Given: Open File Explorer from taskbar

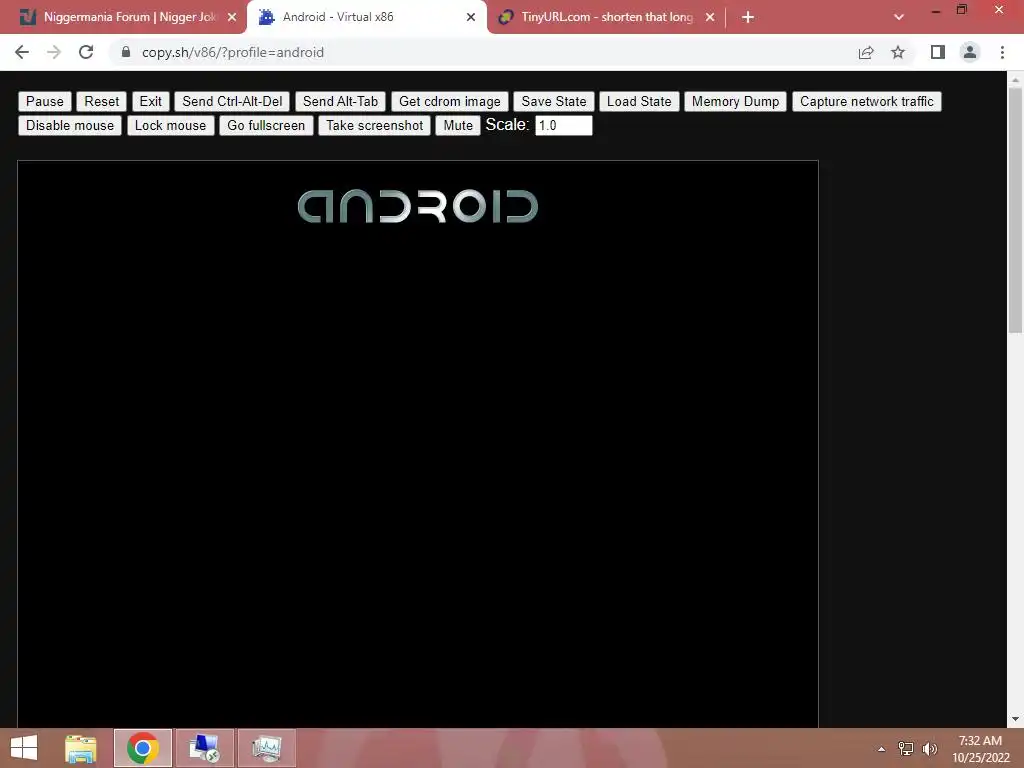Looking at the screenshot, I should click(x=81, y=748).
